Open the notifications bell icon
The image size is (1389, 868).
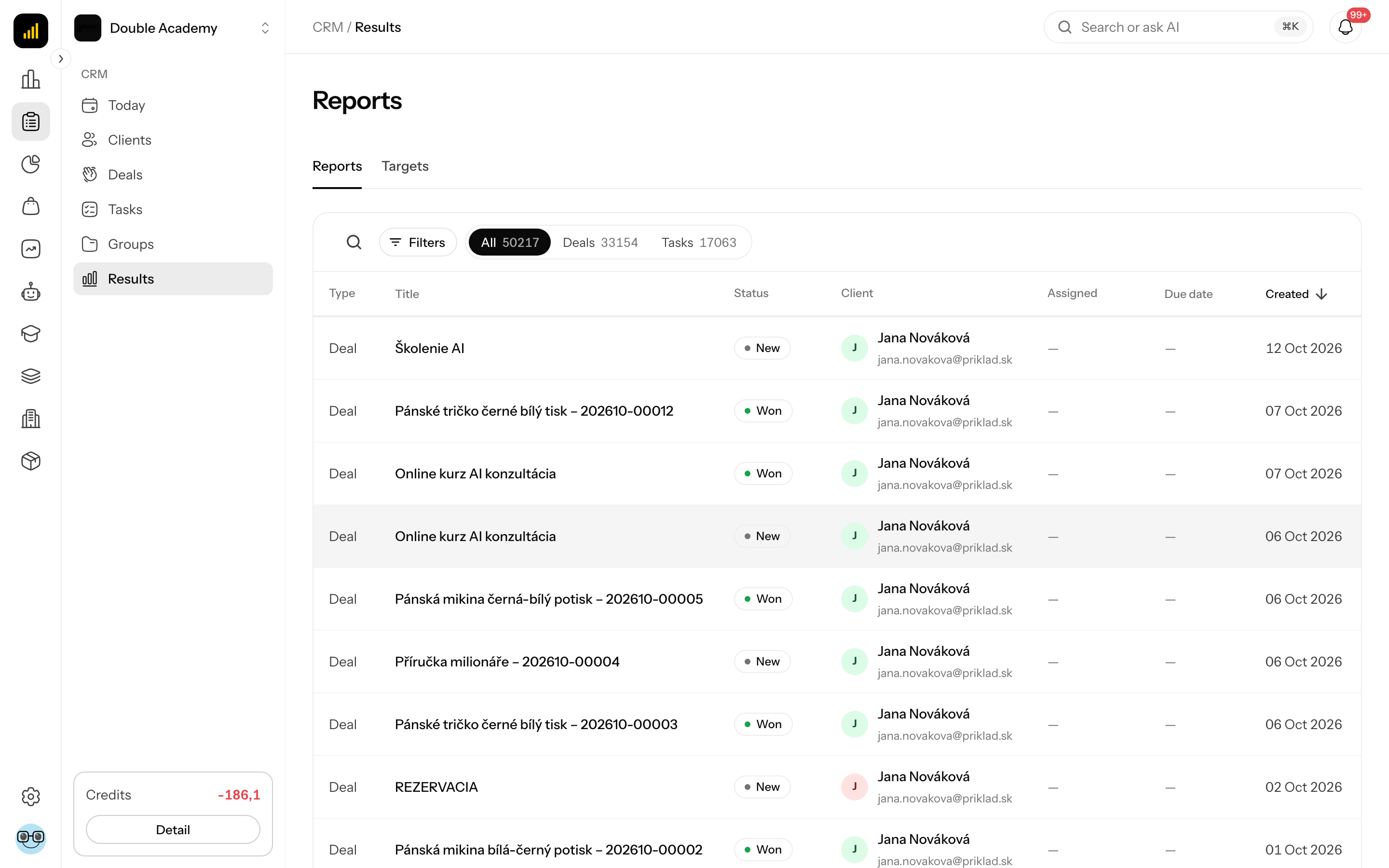pos(1346,27)
